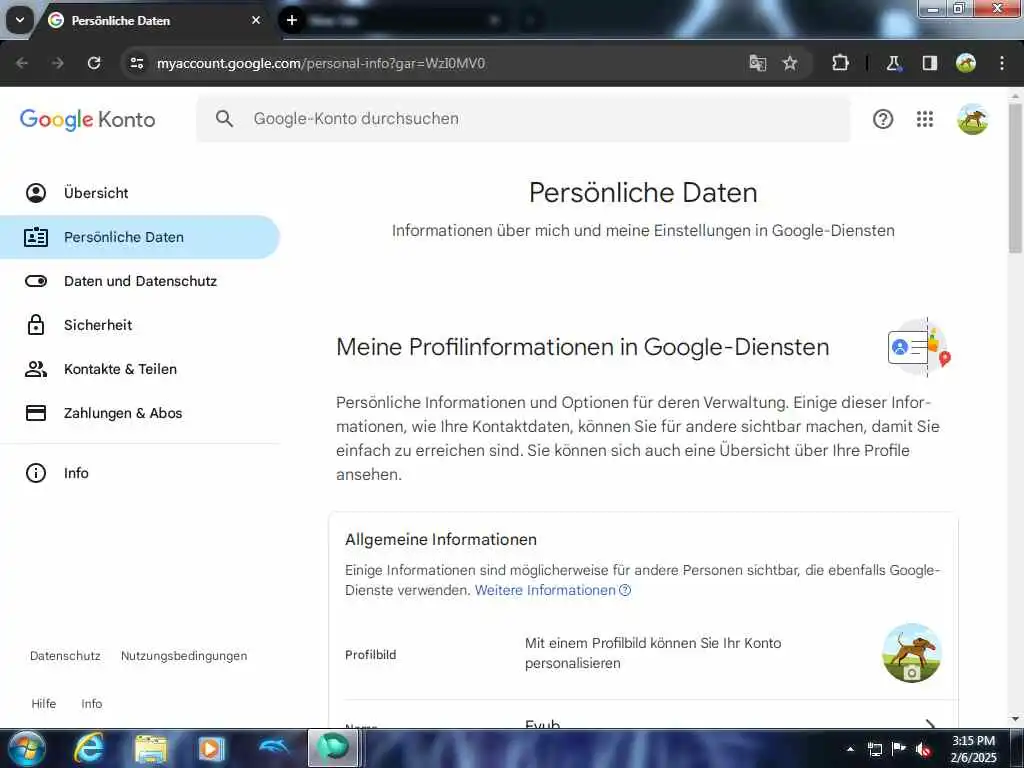Open the tab search dropdown arrow
Viewport: 1024px width, 768px height.
pyautogui.click(x=20, y=20)
